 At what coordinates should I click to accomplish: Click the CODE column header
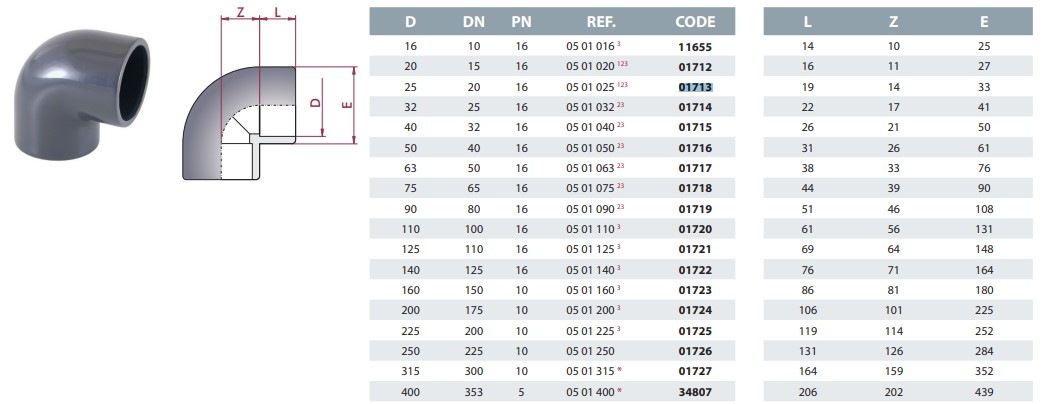tap(695, 21)
